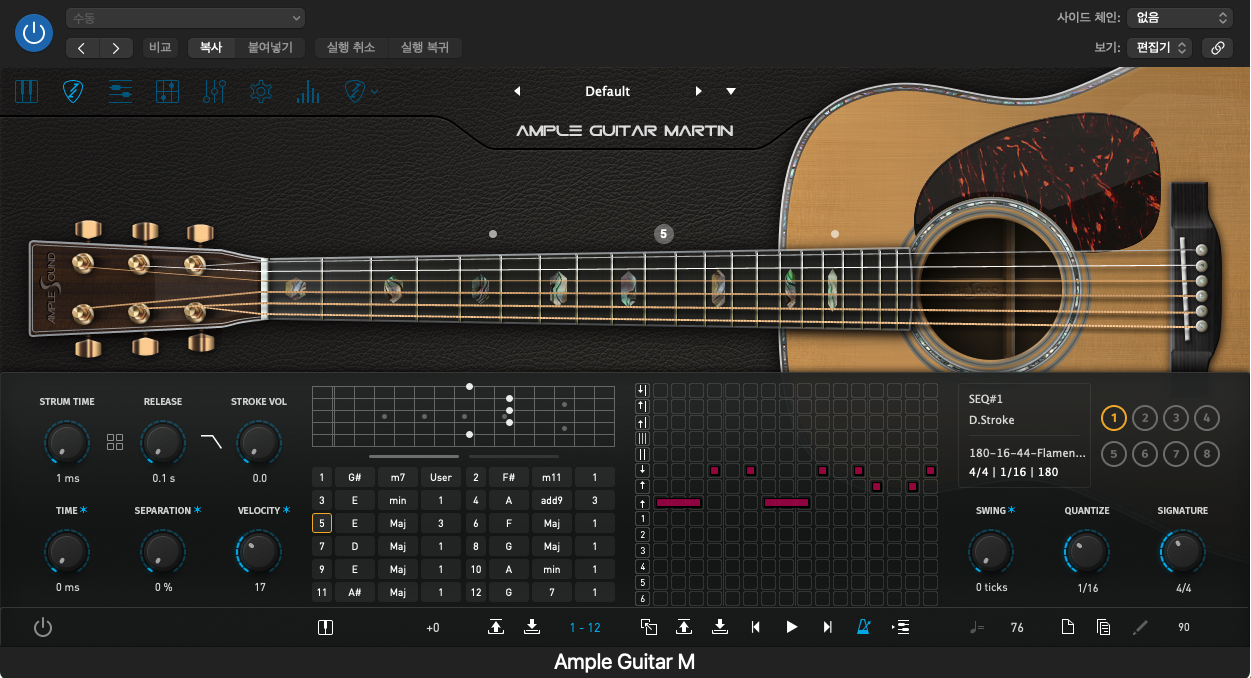Image resolution: width=1251 pixels, height=678 pixels.
Task: Open the pick icon dropdown with chevron
Action: point(361,92)
